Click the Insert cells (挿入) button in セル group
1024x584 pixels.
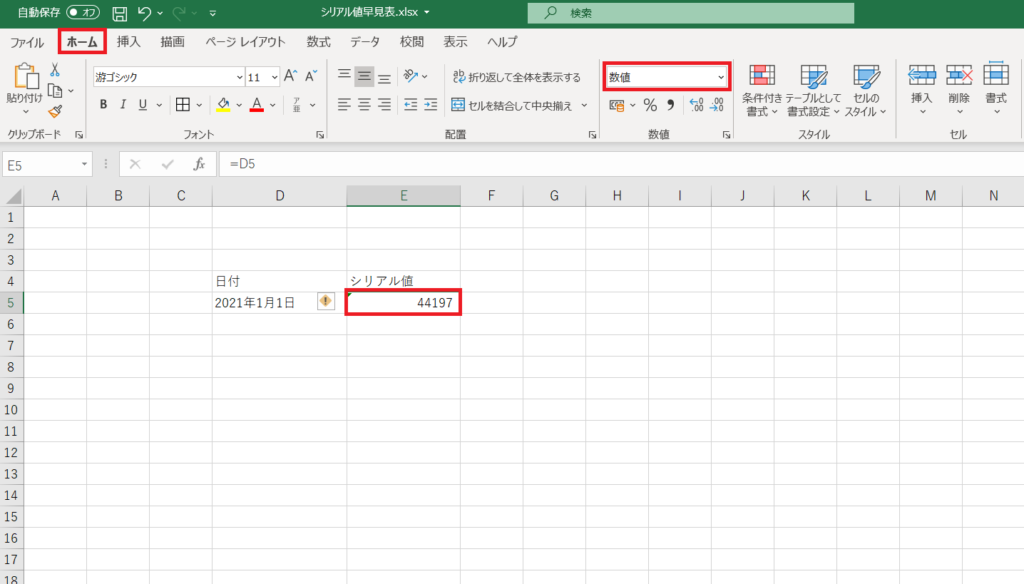coord(921,90)
